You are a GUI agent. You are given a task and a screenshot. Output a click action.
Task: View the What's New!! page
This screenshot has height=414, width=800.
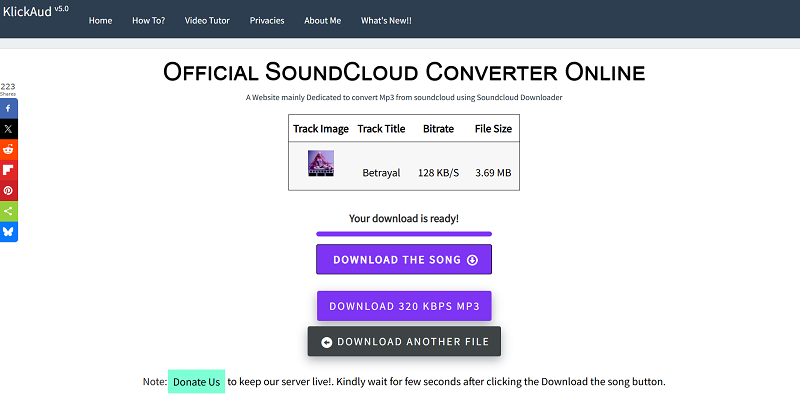point(386,20)
